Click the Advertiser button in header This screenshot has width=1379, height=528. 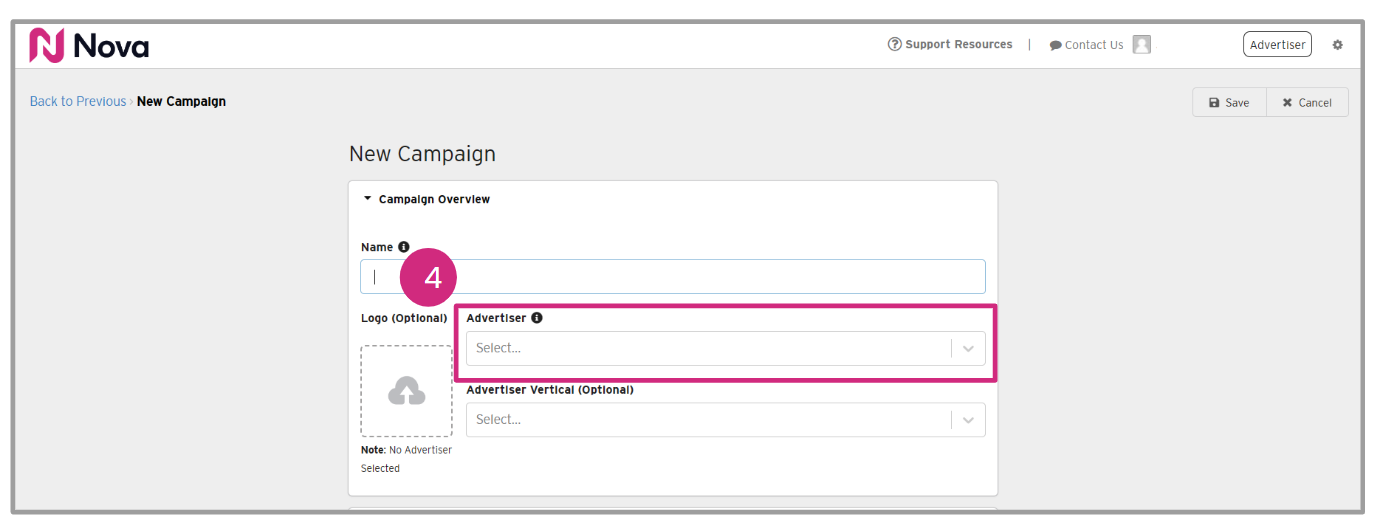(1277, 45)
